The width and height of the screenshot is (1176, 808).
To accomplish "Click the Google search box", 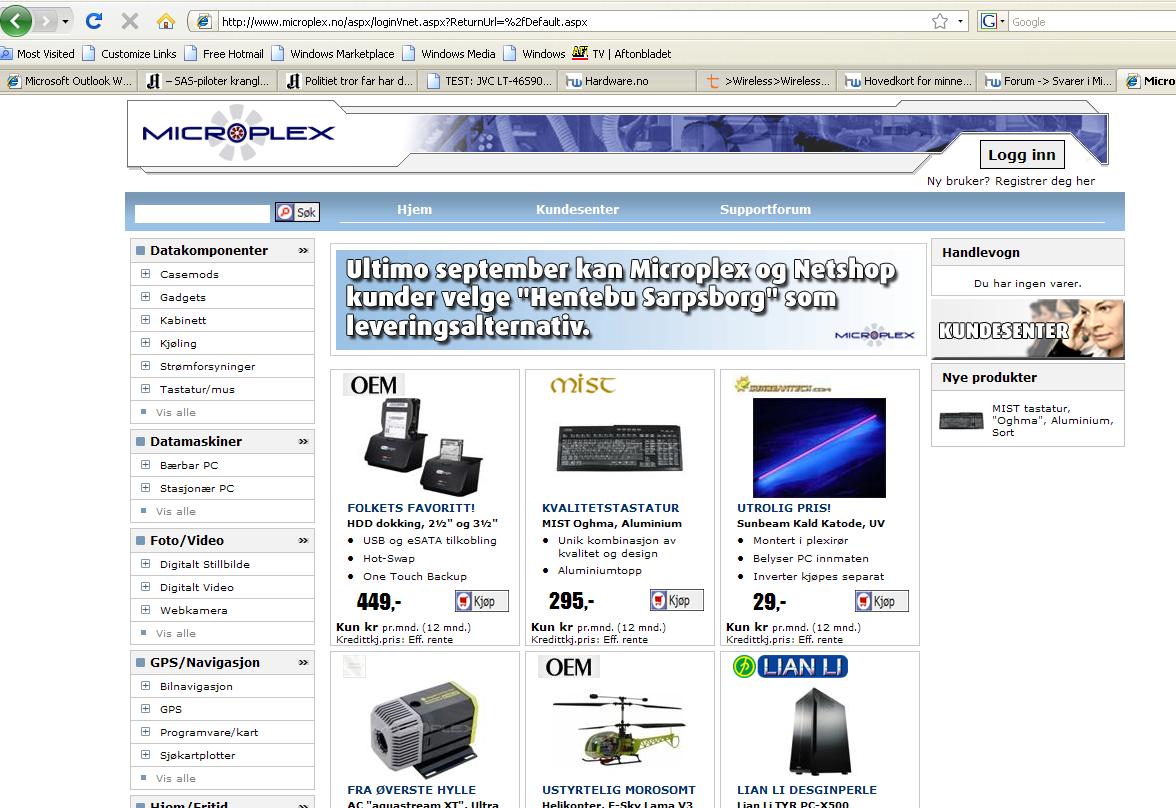I will point(1092,22).
